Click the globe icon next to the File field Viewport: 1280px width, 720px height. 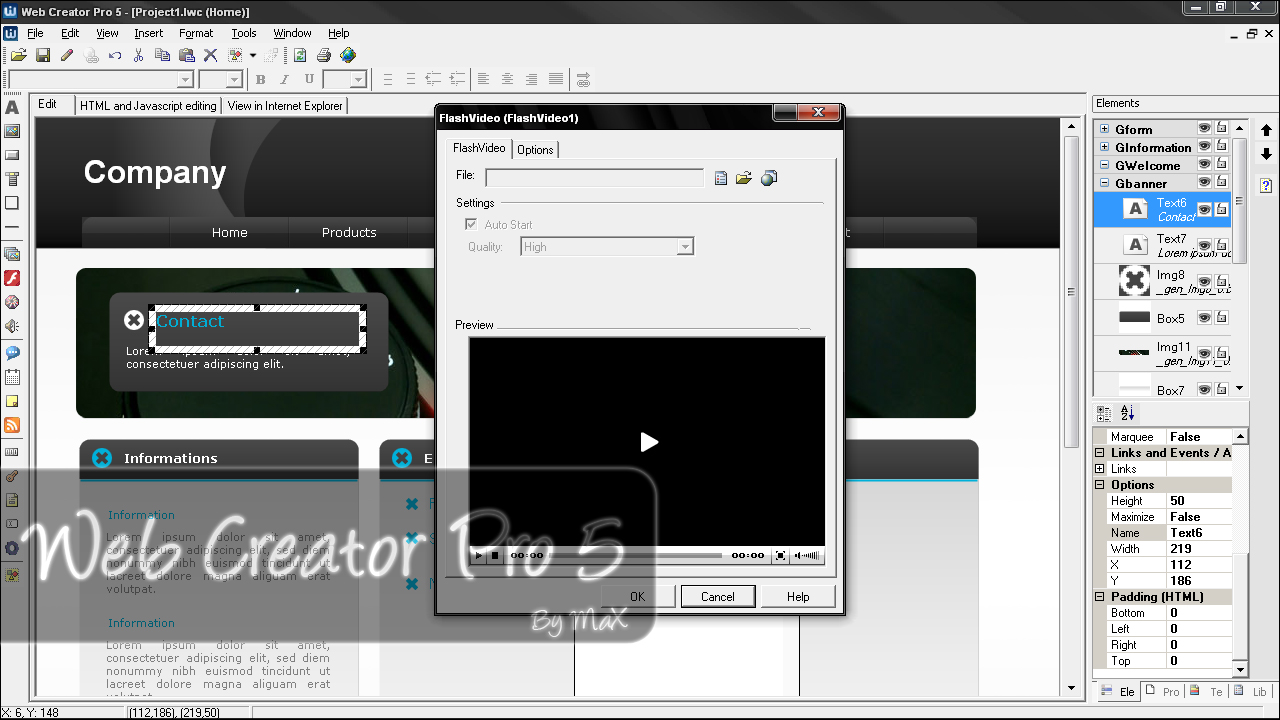pyautogui.click(x=768, y=178)
